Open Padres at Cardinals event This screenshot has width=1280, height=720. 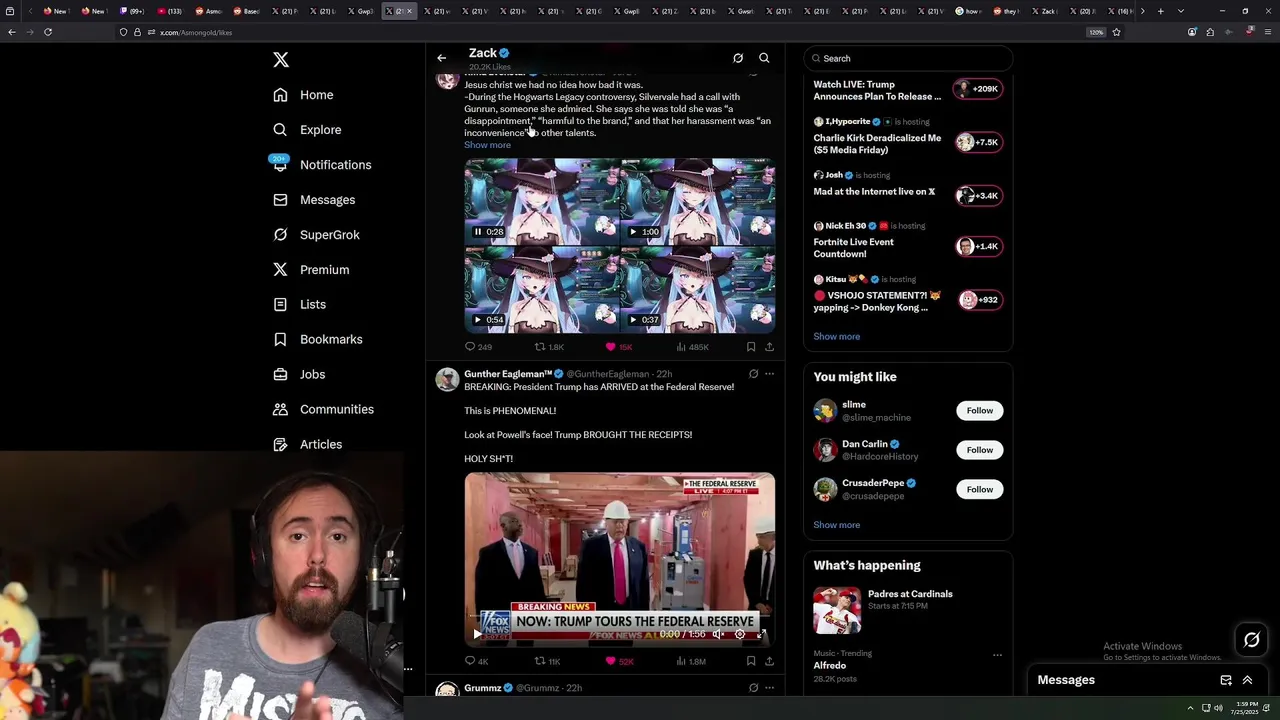pos(908,610)
